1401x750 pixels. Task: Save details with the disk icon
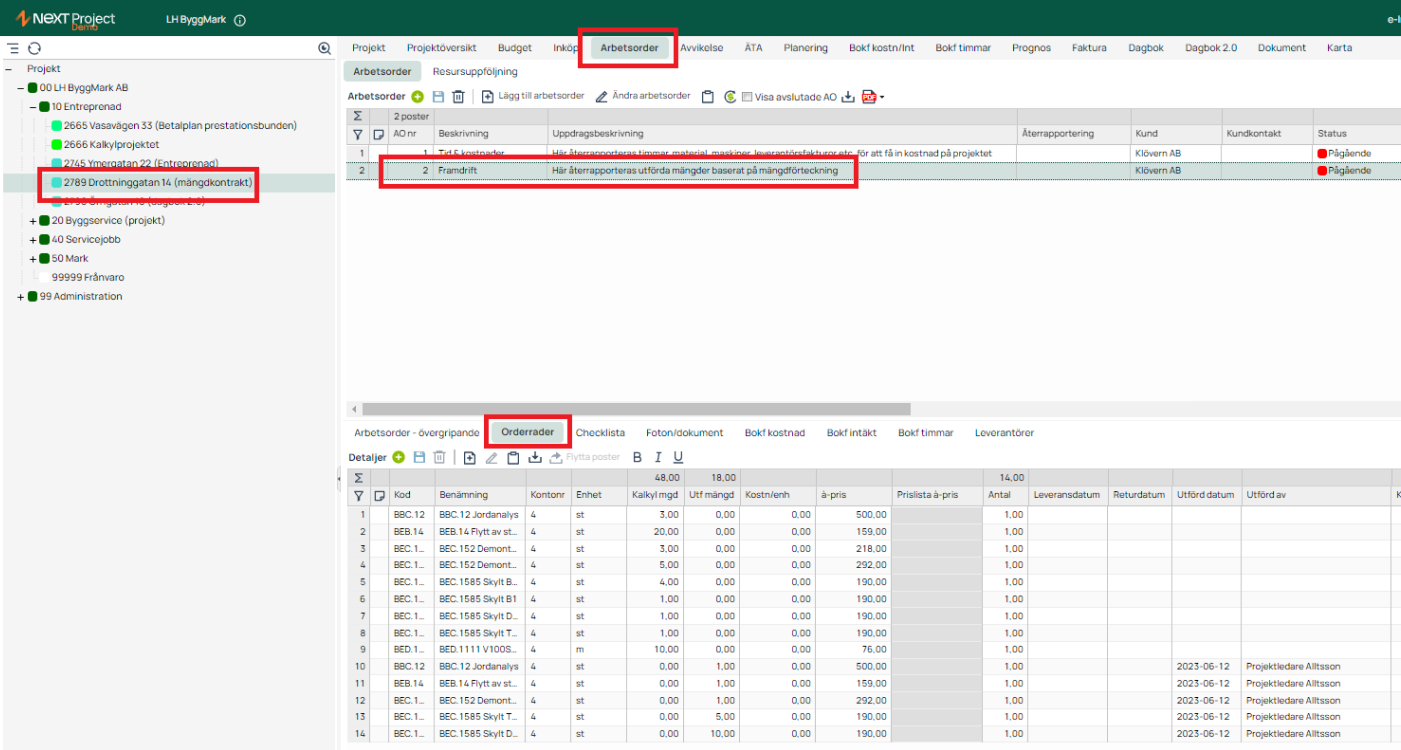tap(419, 457)
